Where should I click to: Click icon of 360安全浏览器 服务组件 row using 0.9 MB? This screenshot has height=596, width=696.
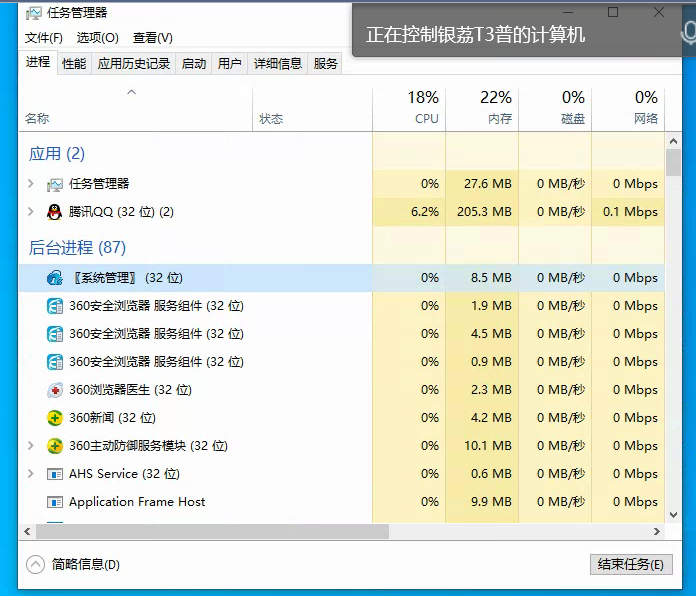coord(55,362)
